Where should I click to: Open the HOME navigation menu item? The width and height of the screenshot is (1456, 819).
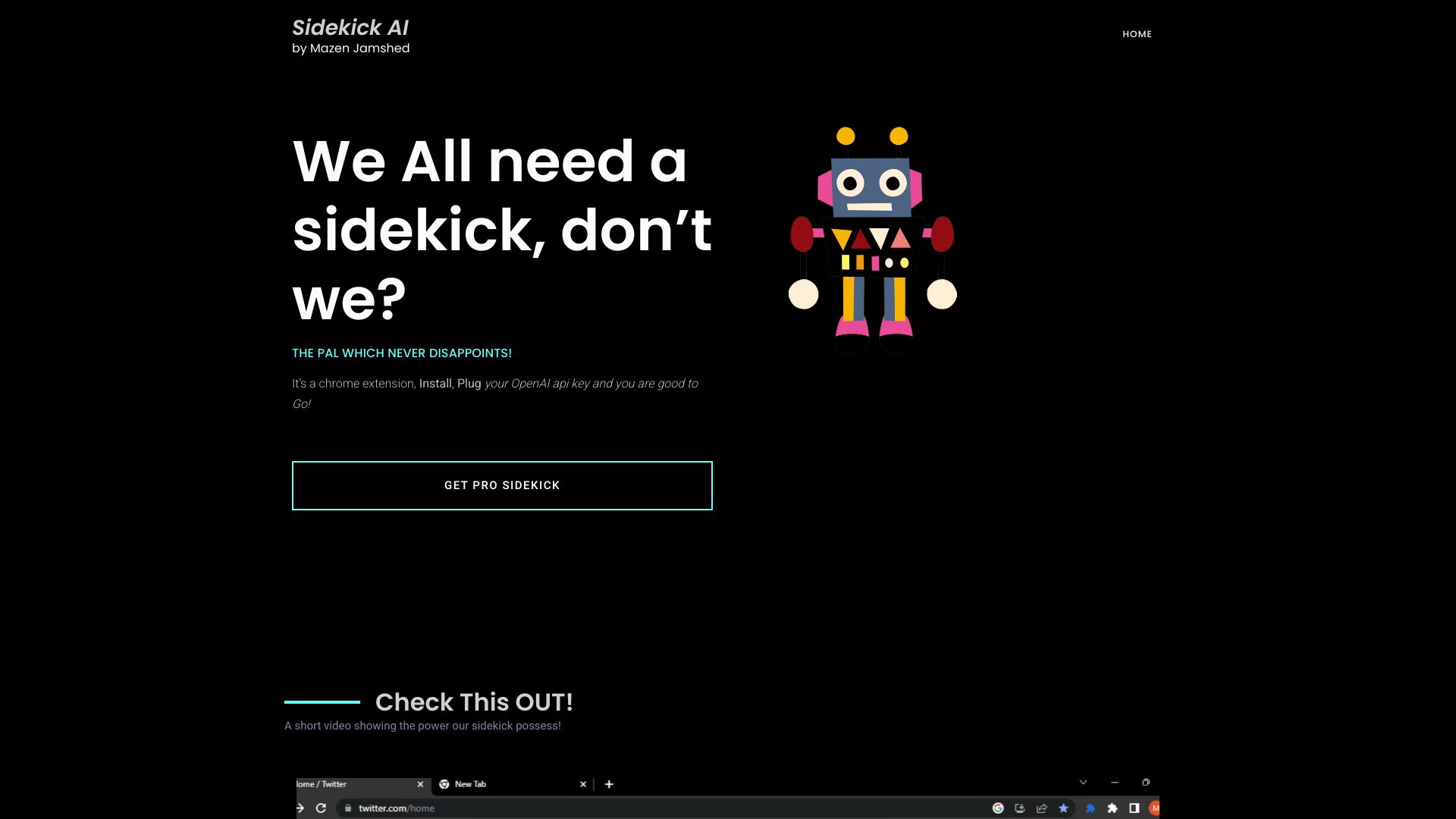coord(1137,34)
